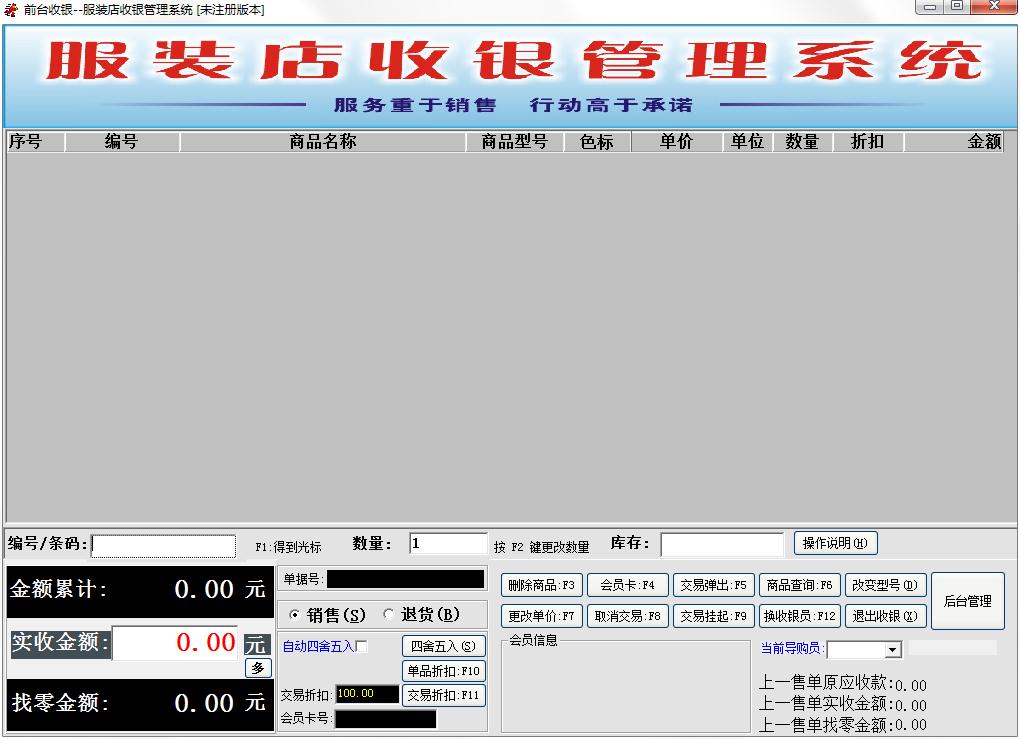Click 退出收银(X) button
Image resolution: width=1020 pixels, height=739 pixels.
coord(885,616)
